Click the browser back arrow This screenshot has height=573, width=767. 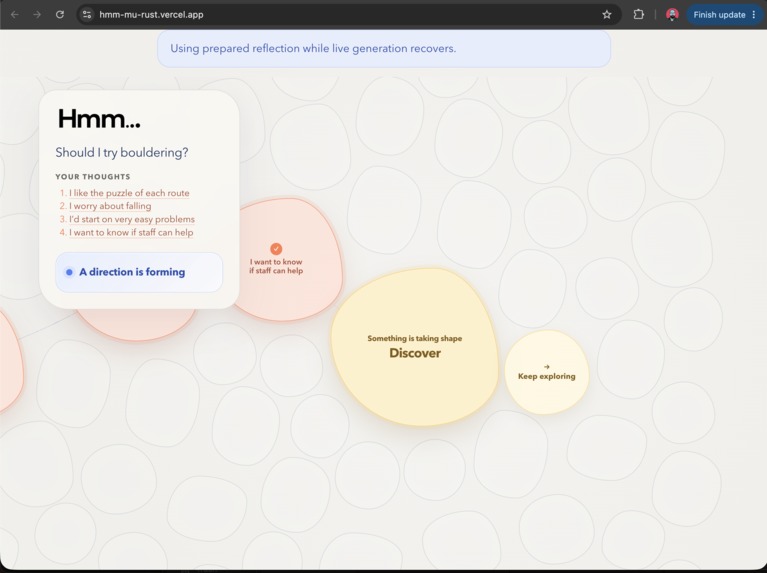tap(15, 15)
